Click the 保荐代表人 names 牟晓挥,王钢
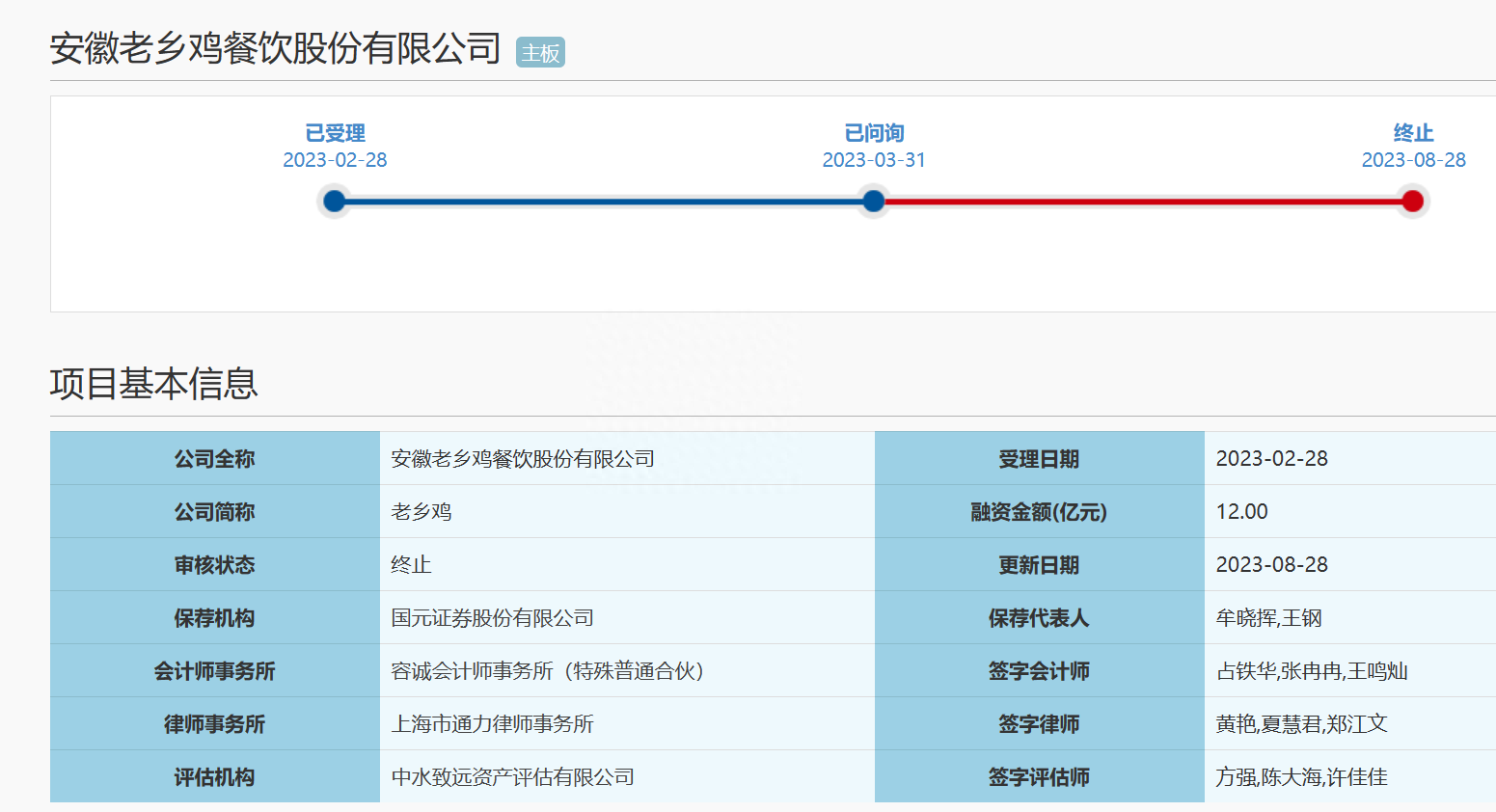1496x812 pixels. (1268, 618)
